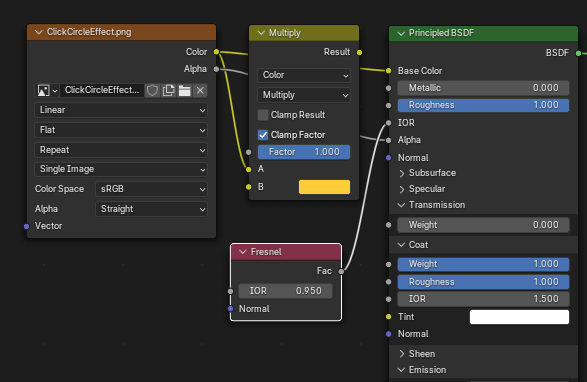Image resolution: width=587 pixels, height=382 pixels.
Task: Open the image datablock browse icon
Action: tap(47, 90)
